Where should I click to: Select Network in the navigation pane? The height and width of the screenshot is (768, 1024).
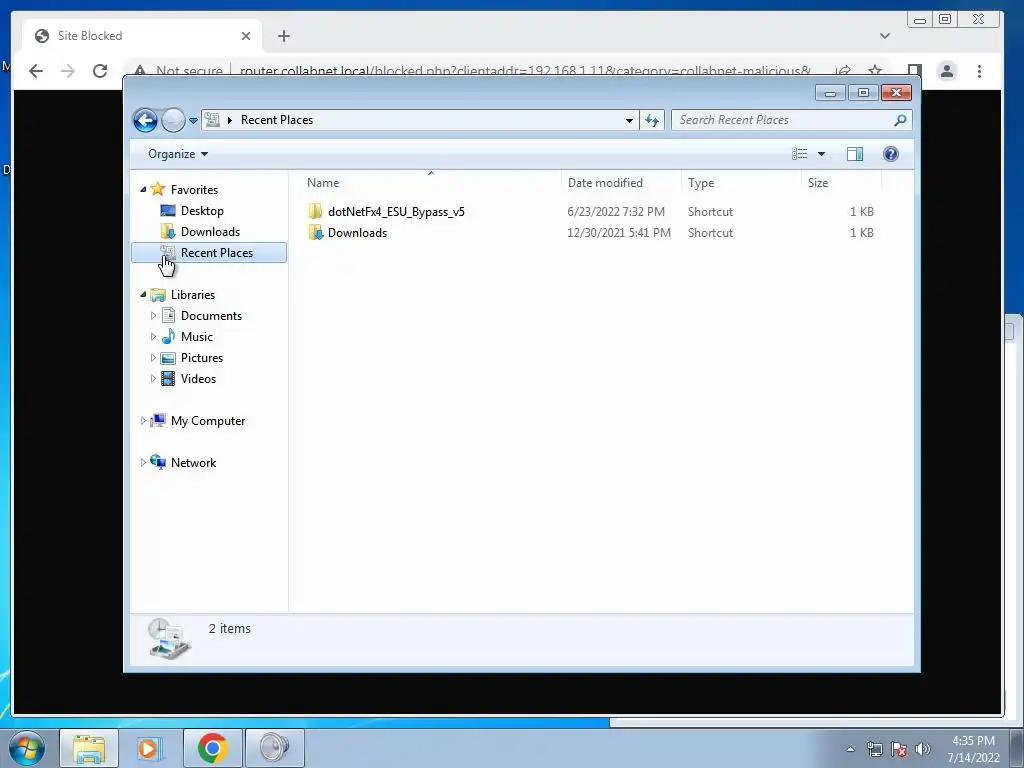click(193, 463)
